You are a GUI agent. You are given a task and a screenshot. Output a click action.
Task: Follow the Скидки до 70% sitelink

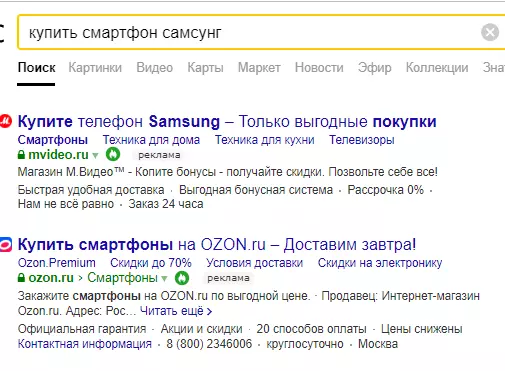[151, 263]
